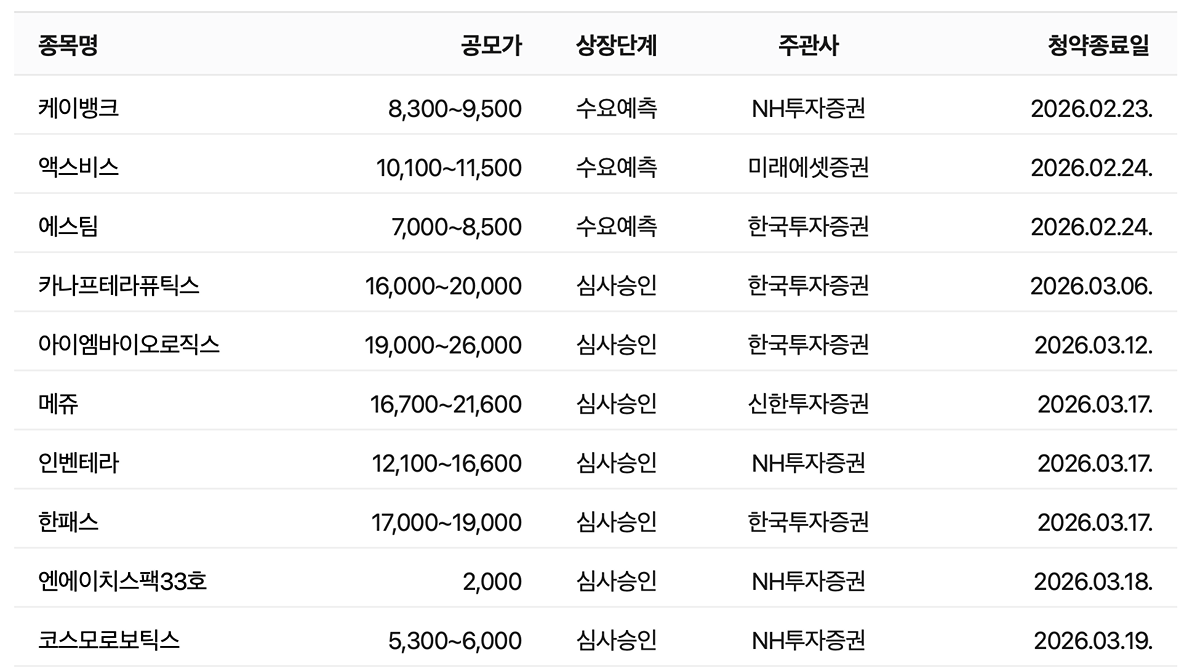
Task: Click the 8,300~9,500 price range
Action: tap(455, 108)
